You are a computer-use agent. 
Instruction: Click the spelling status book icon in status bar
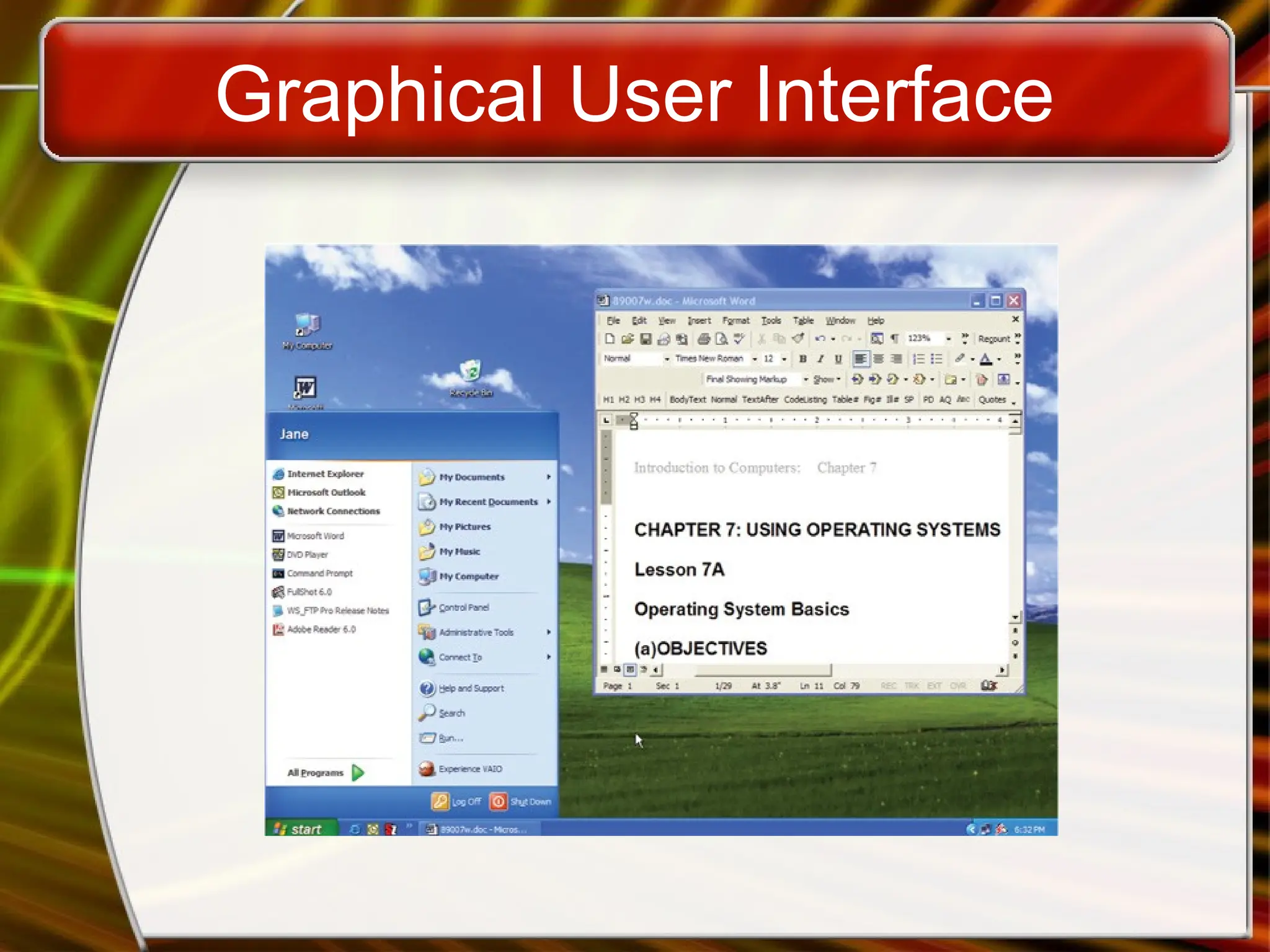[x=988, y=685]
